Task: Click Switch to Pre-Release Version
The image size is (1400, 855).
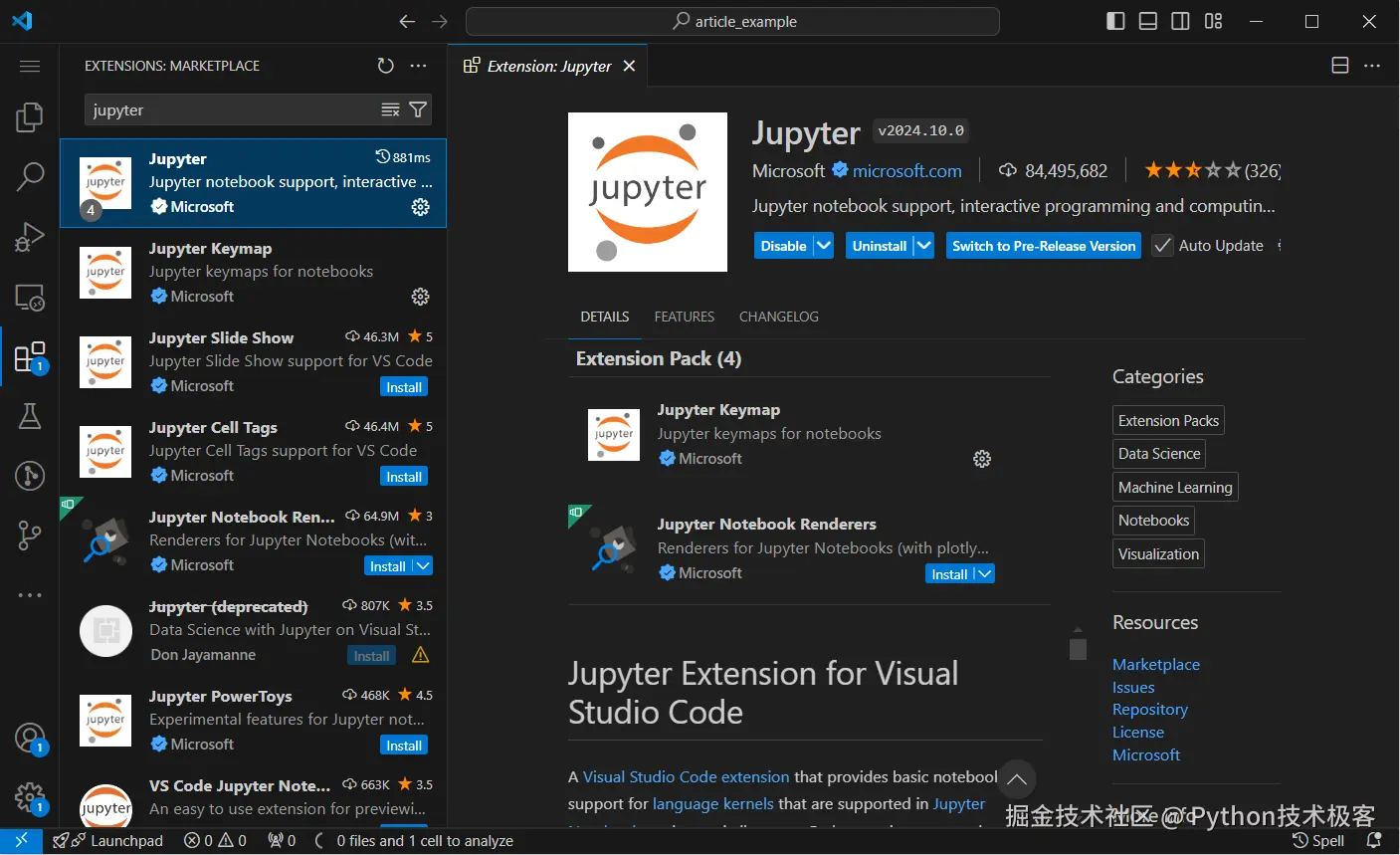Action: [1044, 246]
